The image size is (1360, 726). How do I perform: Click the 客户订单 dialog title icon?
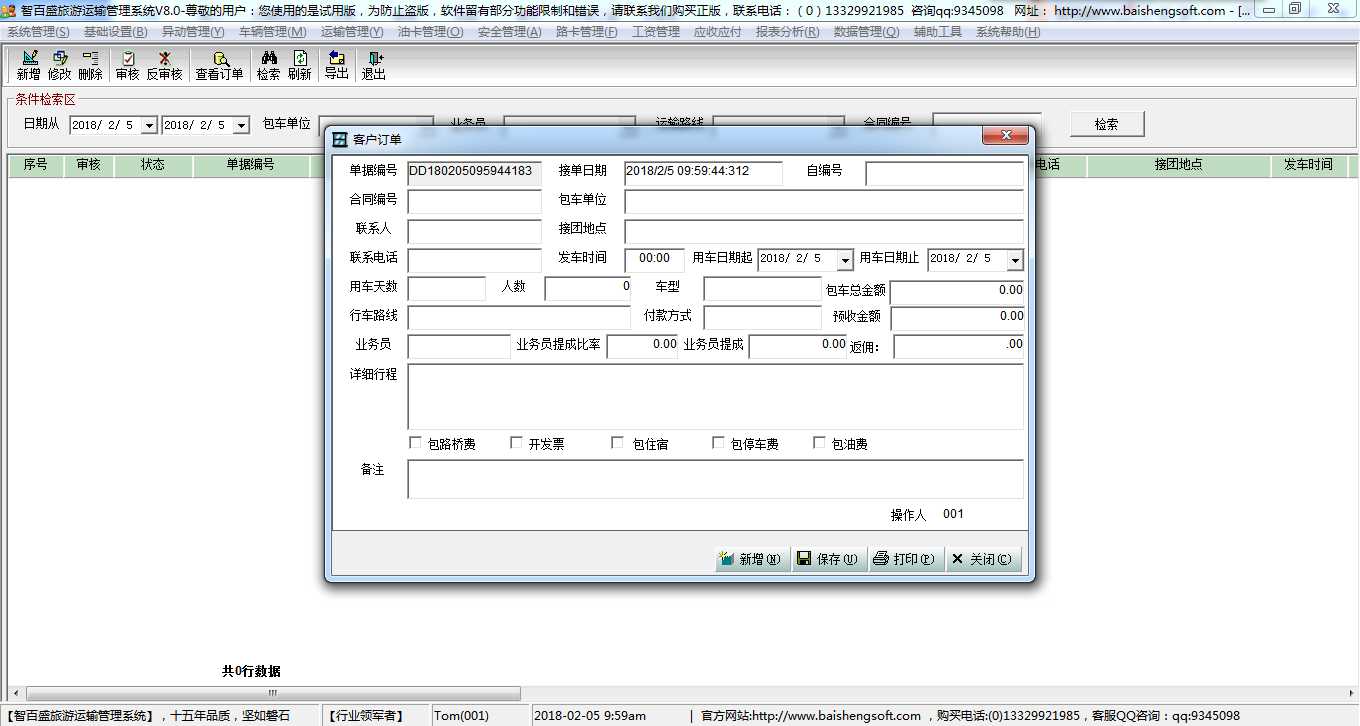point(340,139)
